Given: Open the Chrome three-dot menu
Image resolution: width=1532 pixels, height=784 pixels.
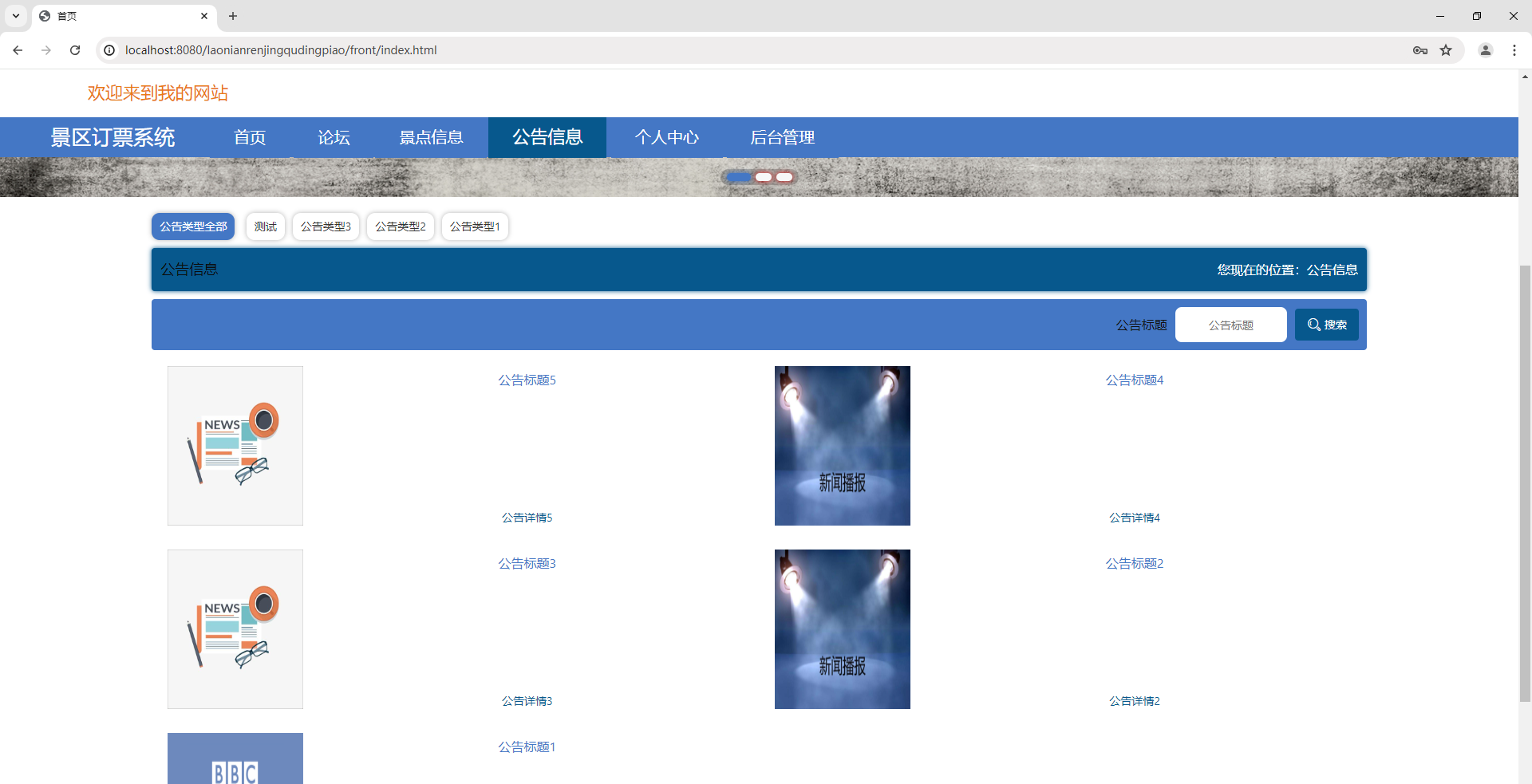Looking at the screenshot, I should pos(1514,50).
